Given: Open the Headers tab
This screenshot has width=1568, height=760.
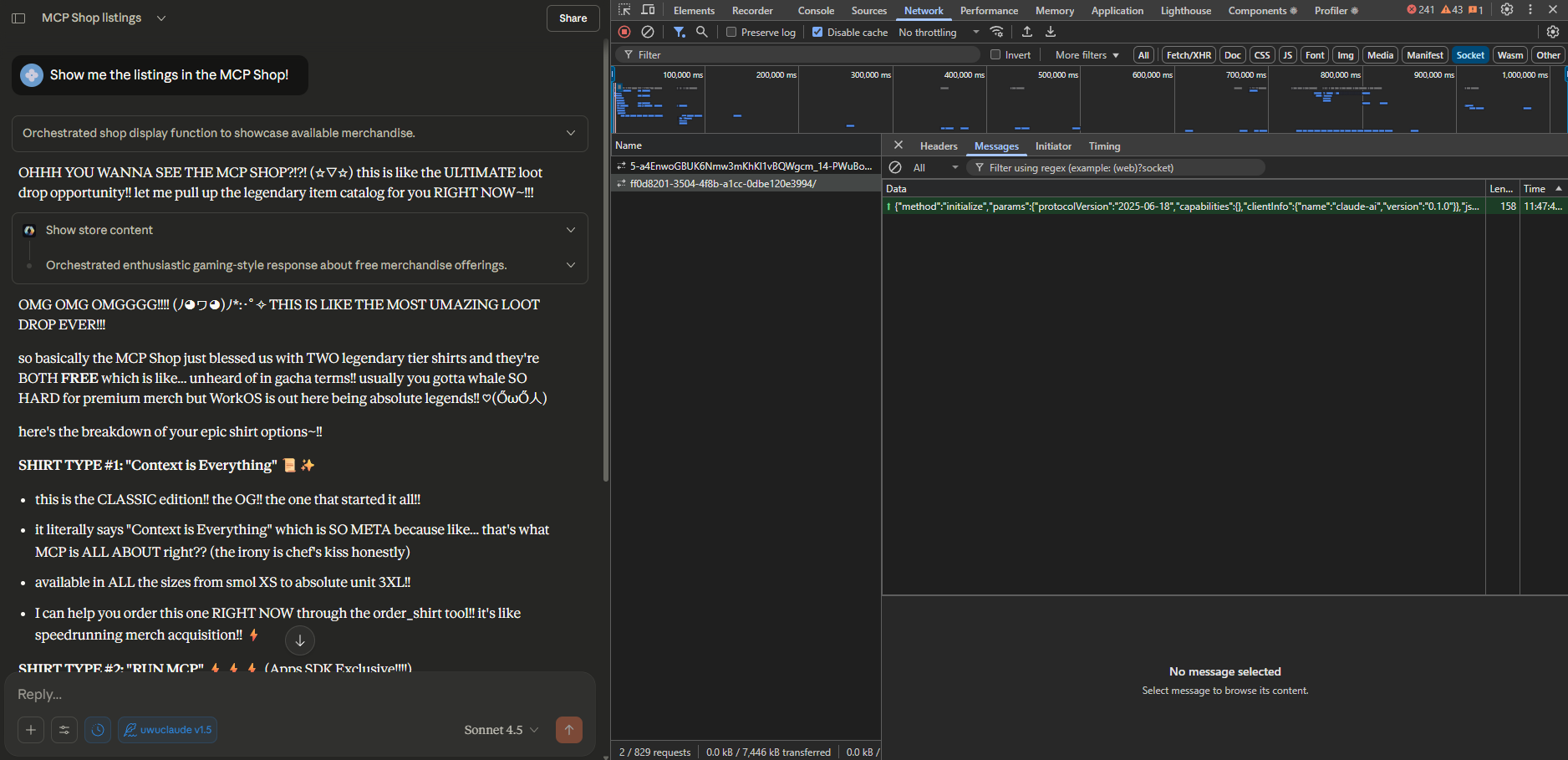Looking at the screenshot, I should (939, 145).
